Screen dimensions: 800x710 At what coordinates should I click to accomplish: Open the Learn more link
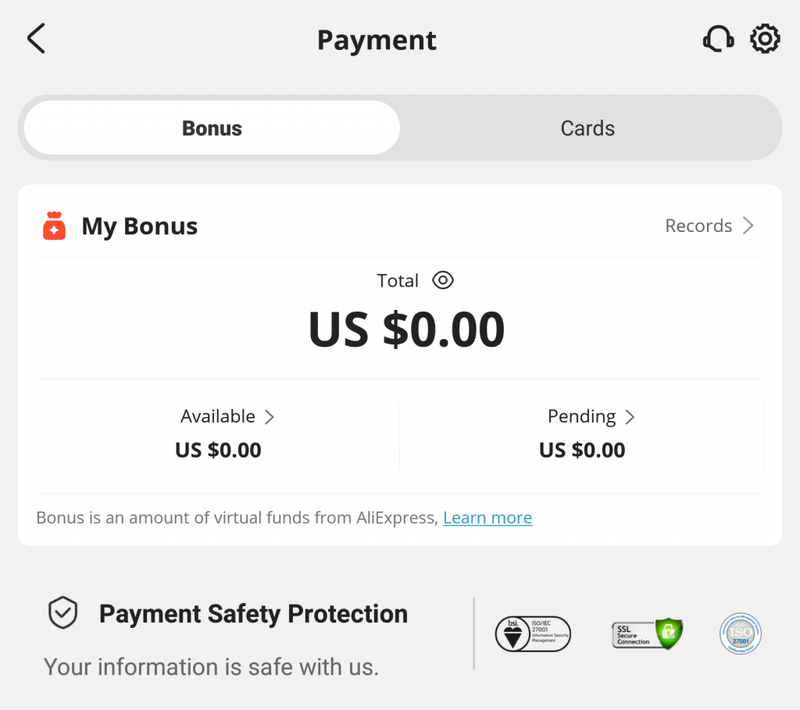(x=488, y=518)
